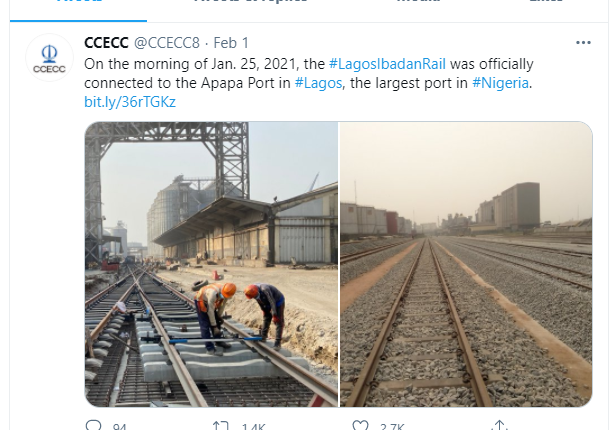610x430 pixels.
Task: Click the 3.7K likes count
Action: 390,427
